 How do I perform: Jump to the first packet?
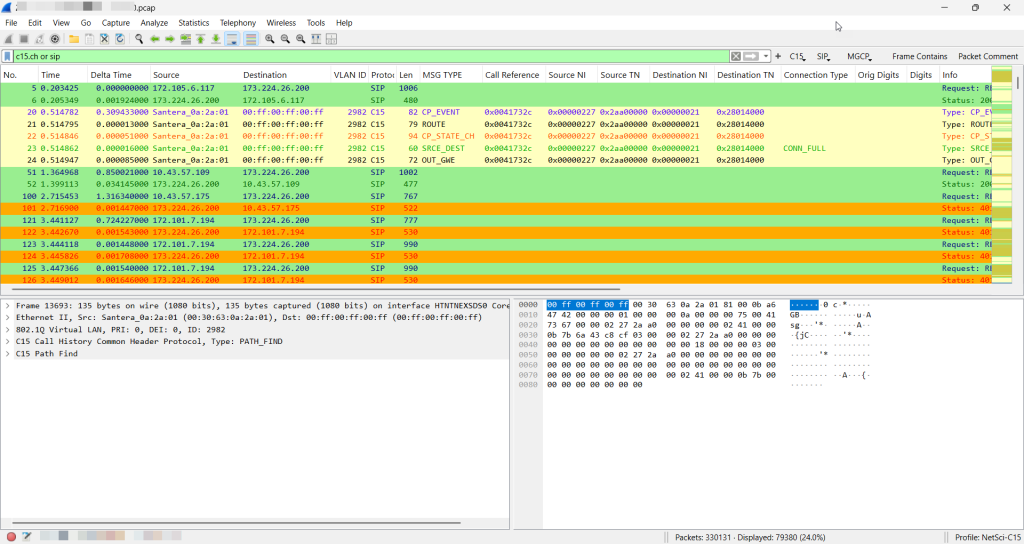200,39
